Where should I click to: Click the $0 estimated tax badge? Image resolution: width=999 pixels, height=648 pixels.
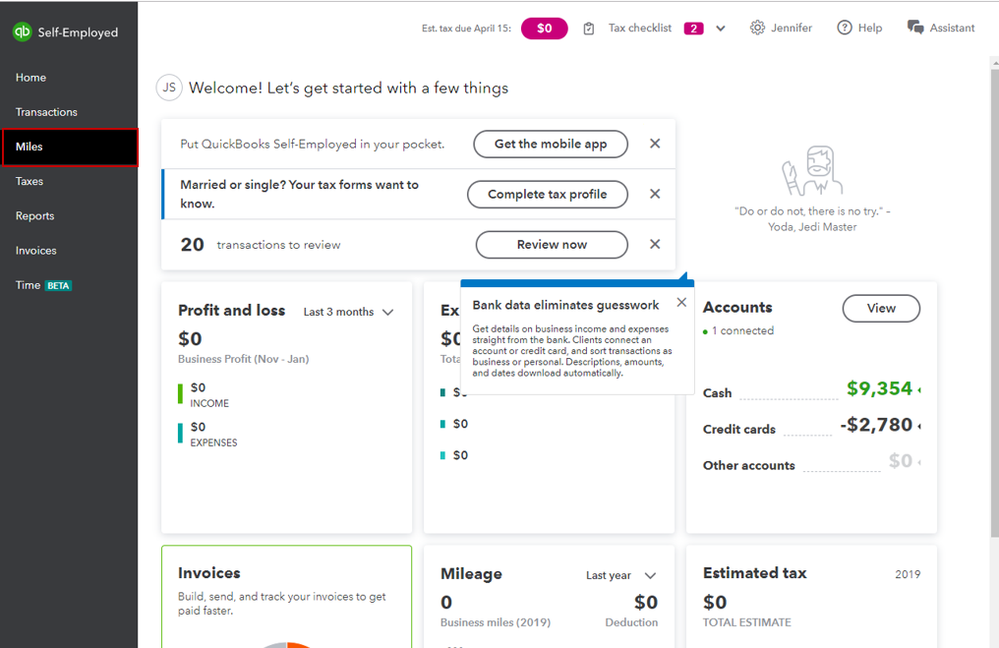tap(544, 28)
